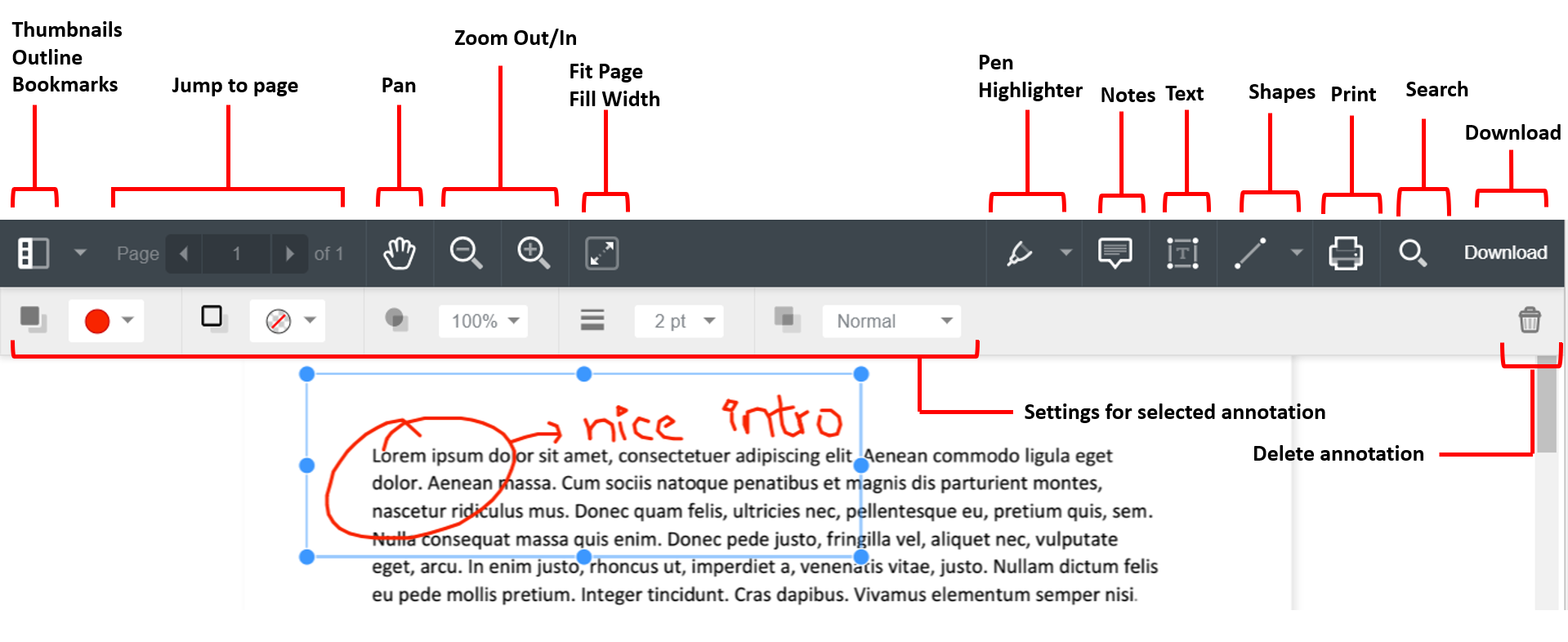This screenshot has height=642, width=1568.
Task: Open Search with the magnifier icon
Action: (1413, 253)
